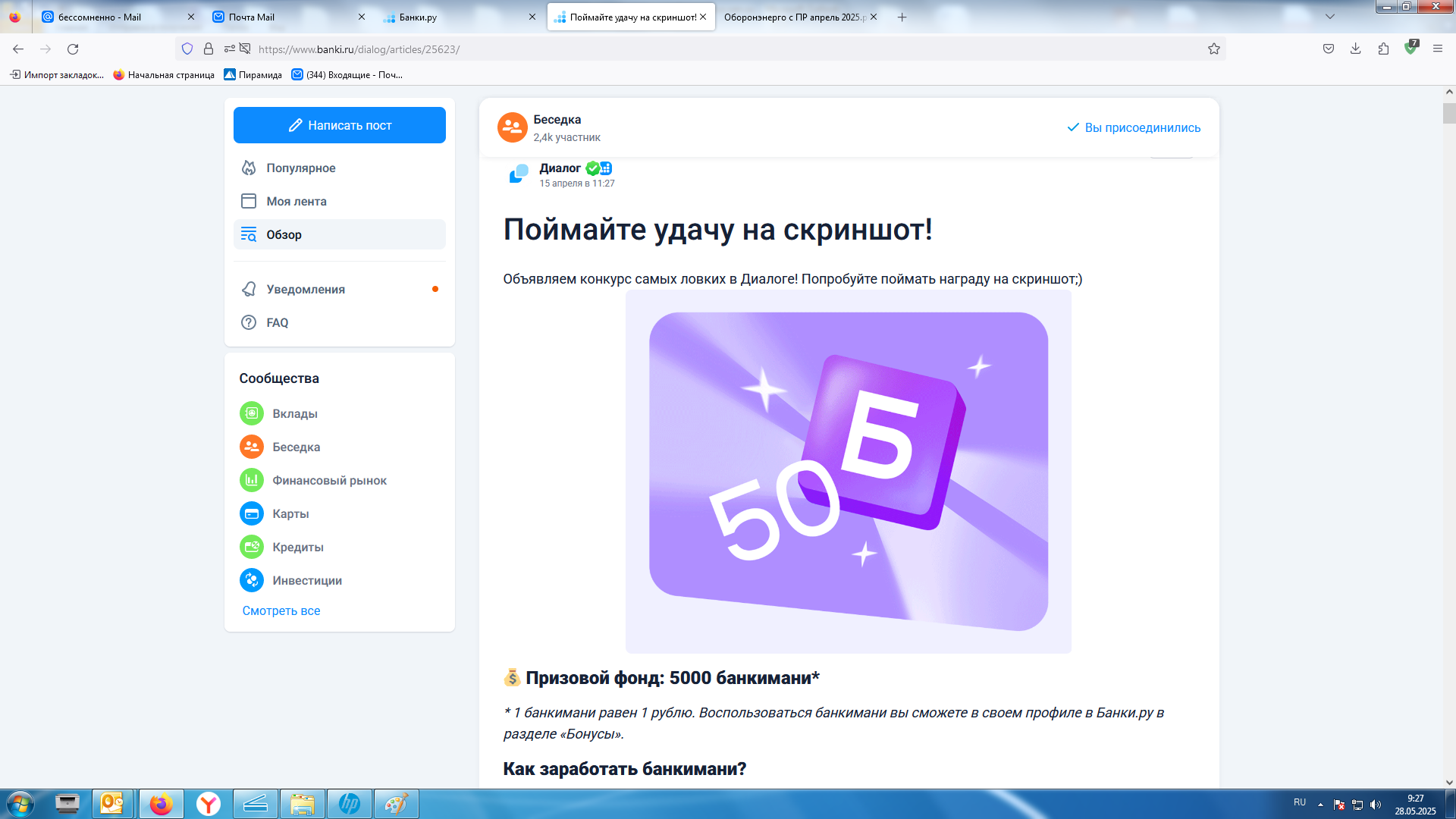Click Вы присоединились membership button
The image size is (1456, 819).
coord(1134,127)
